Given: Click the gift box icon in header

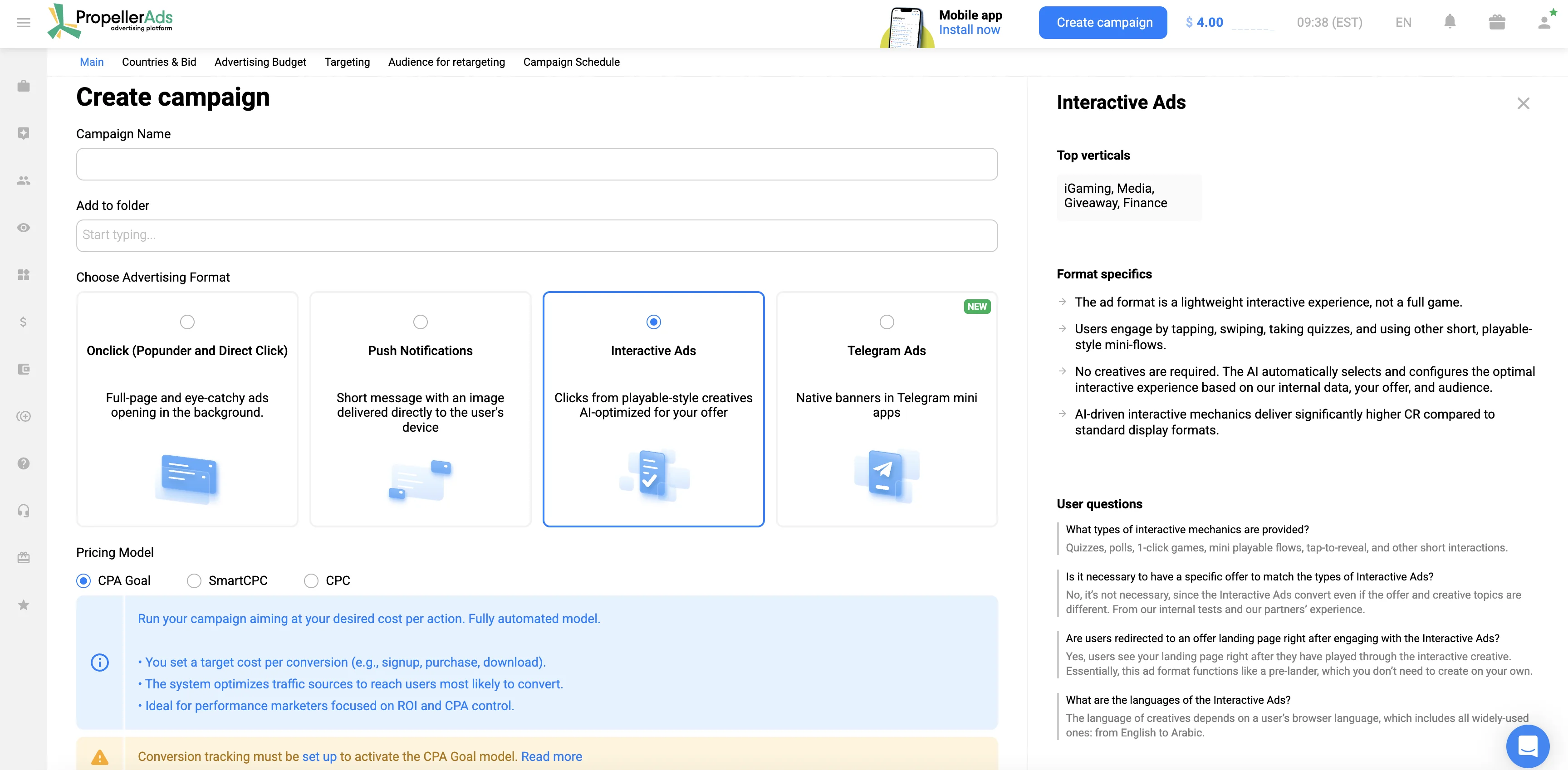Looking at the screenshot, I should [1497, 22].
